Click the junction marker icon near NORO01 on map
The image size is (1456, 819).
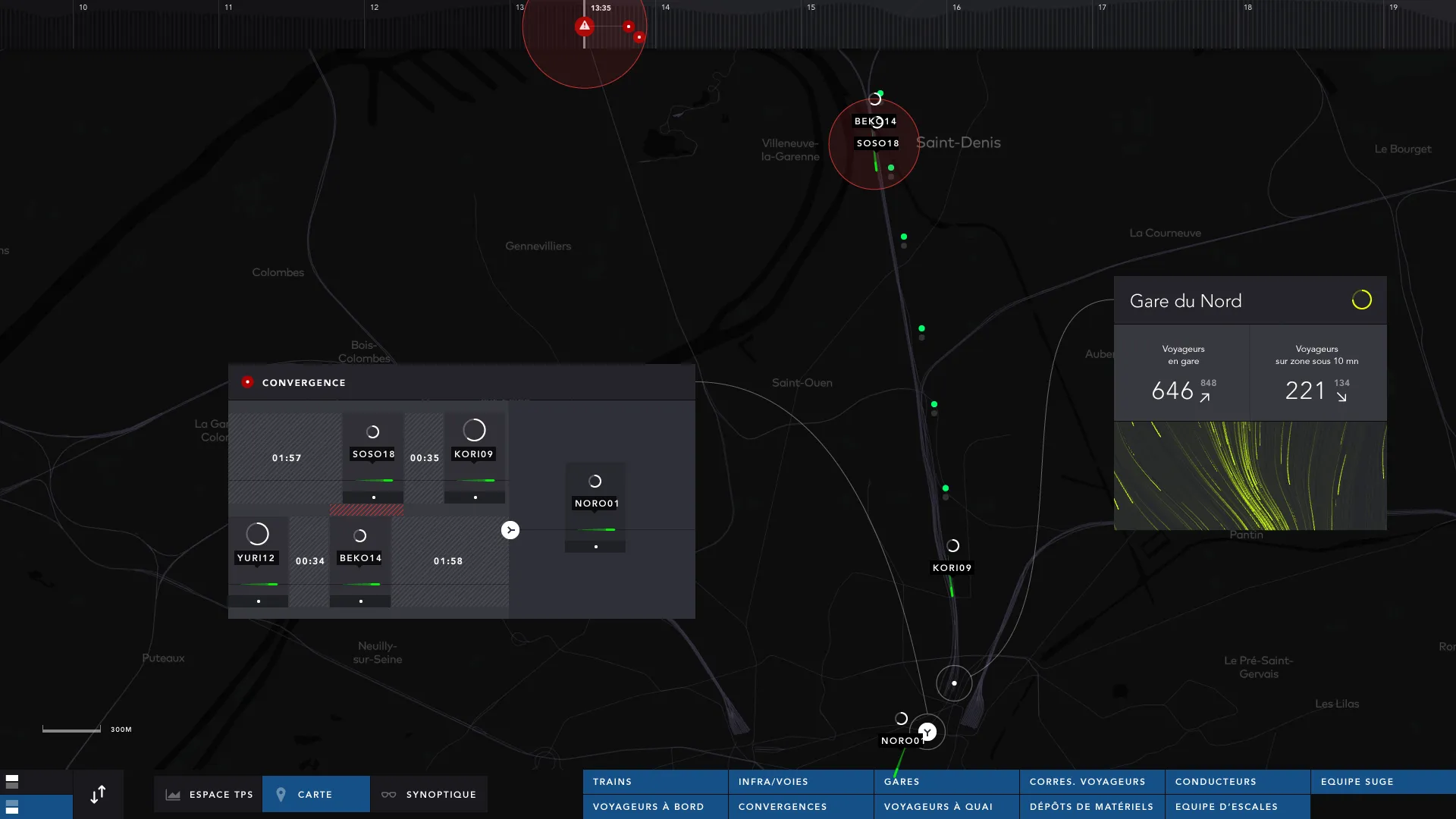(x=927, y=732)
